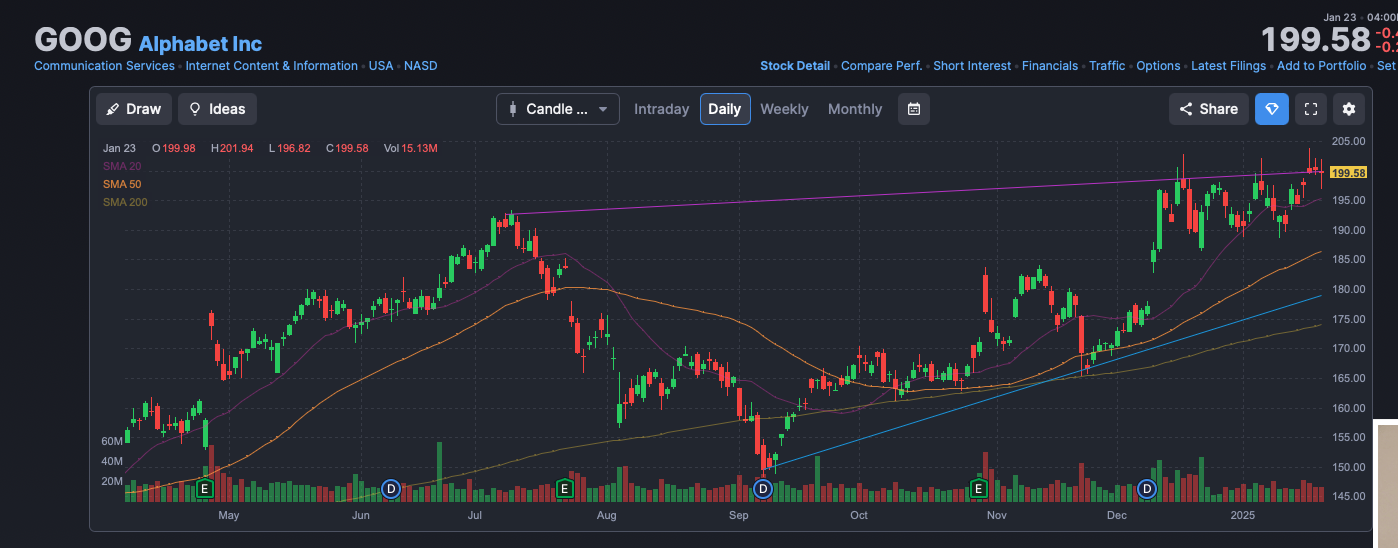Open chart settings gear icon

click(1349, 109)
